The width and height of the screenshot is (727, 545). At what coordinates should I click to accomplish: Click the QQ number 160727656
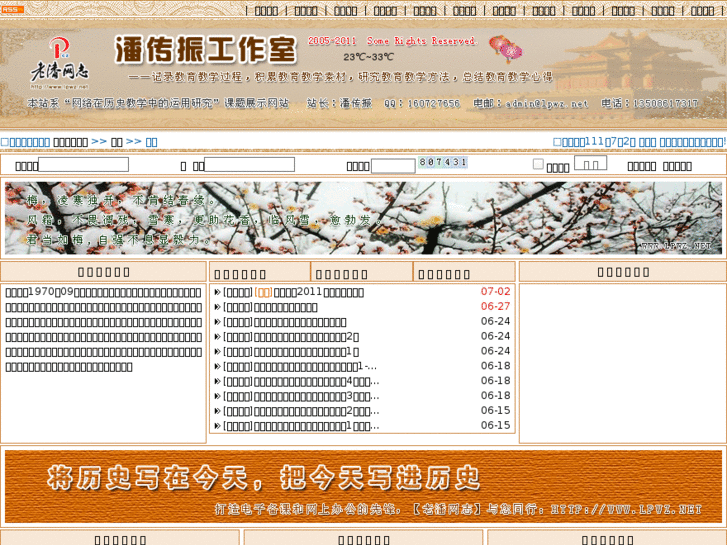pyautogui.click(x=434, y=103)
